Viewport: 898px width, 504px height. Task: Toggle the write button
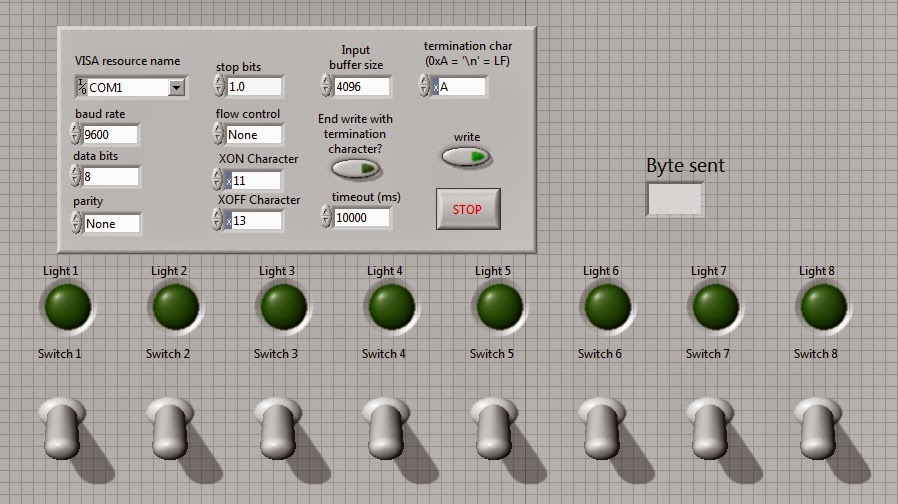pyautogui.click(x=466, y=156)
